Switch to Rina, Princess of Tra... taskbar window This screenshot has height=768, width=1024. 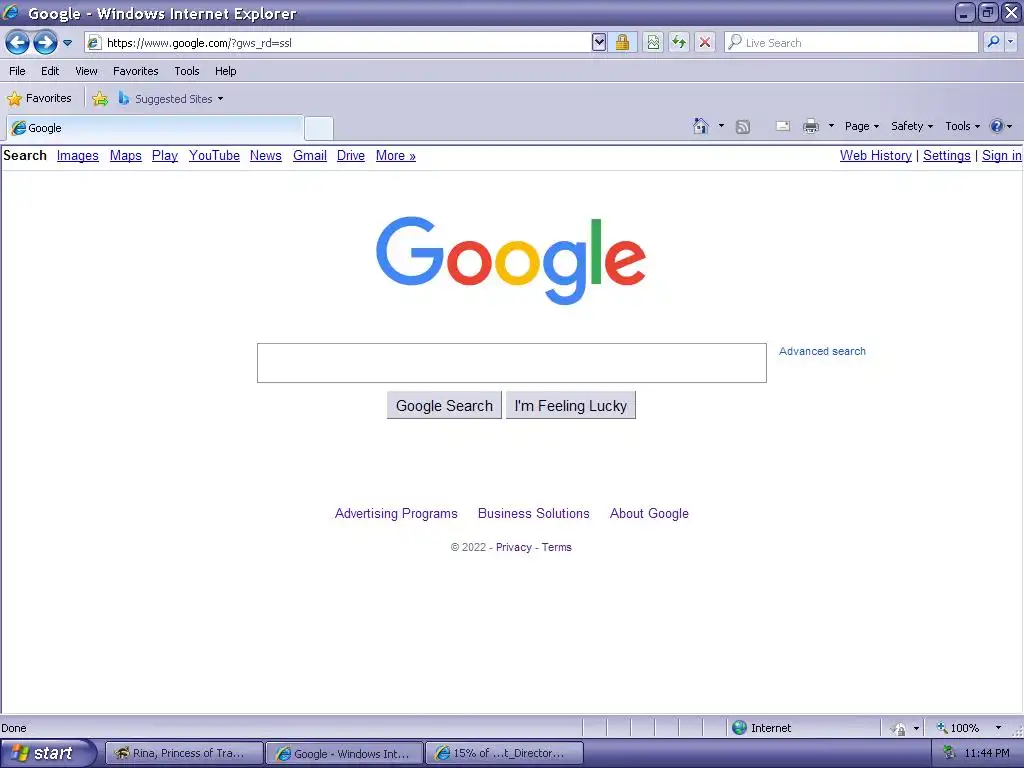pyautogui.click(x=184, y=753)
